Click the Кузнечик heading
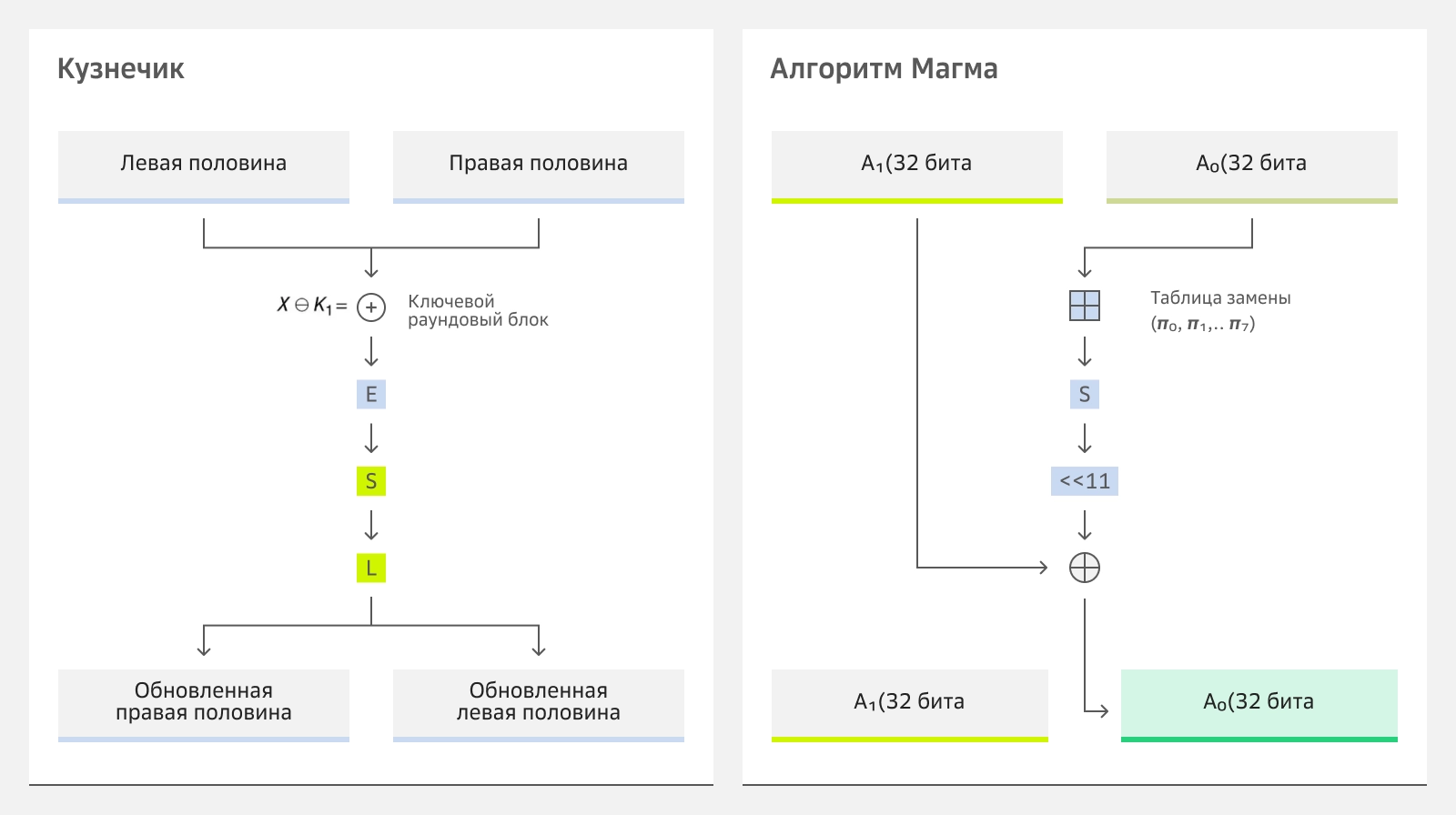1456x815 pixels. click(121, 69)
